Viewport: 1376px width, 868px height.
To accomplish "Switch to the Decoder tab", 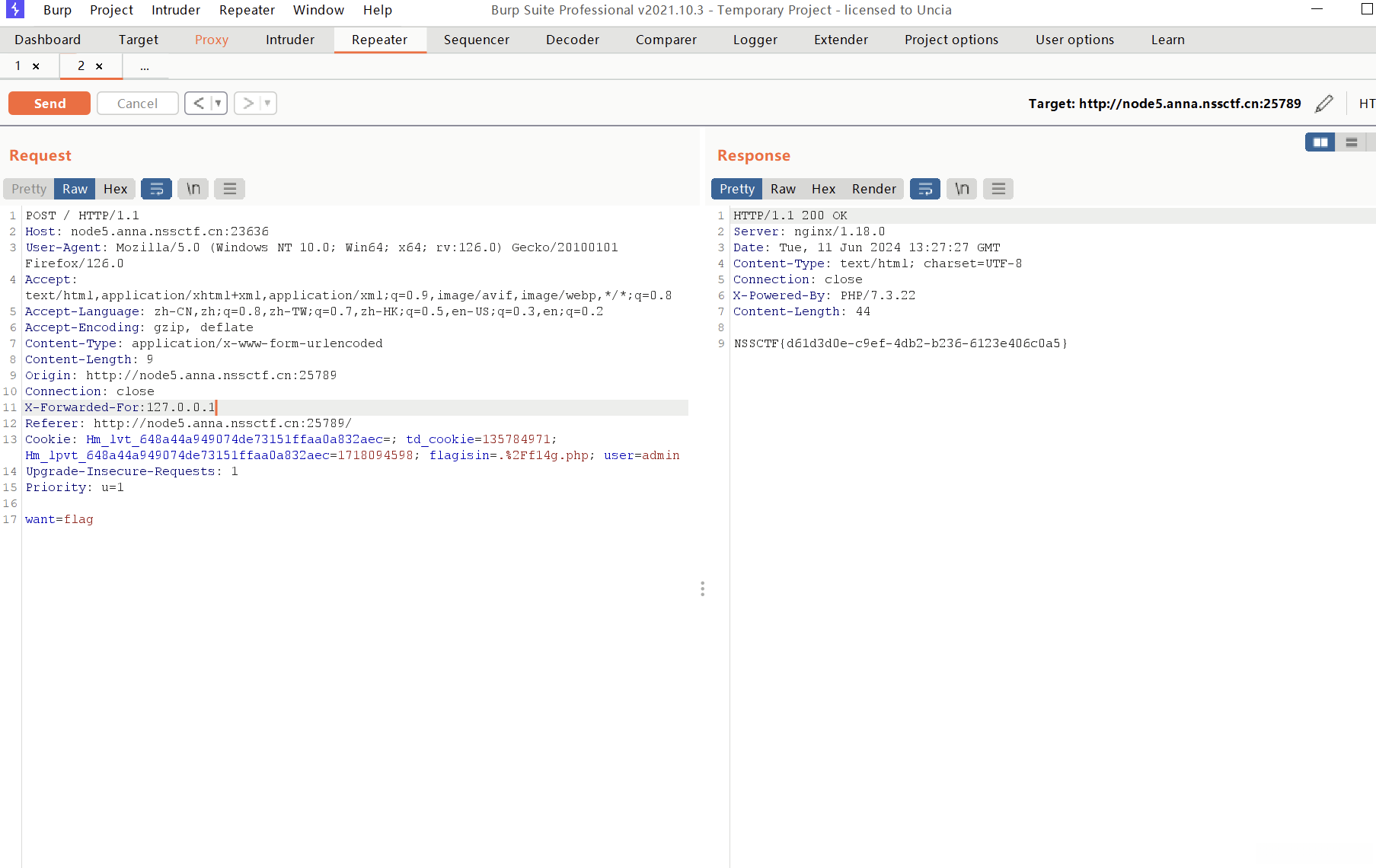I will click(573, 40).
